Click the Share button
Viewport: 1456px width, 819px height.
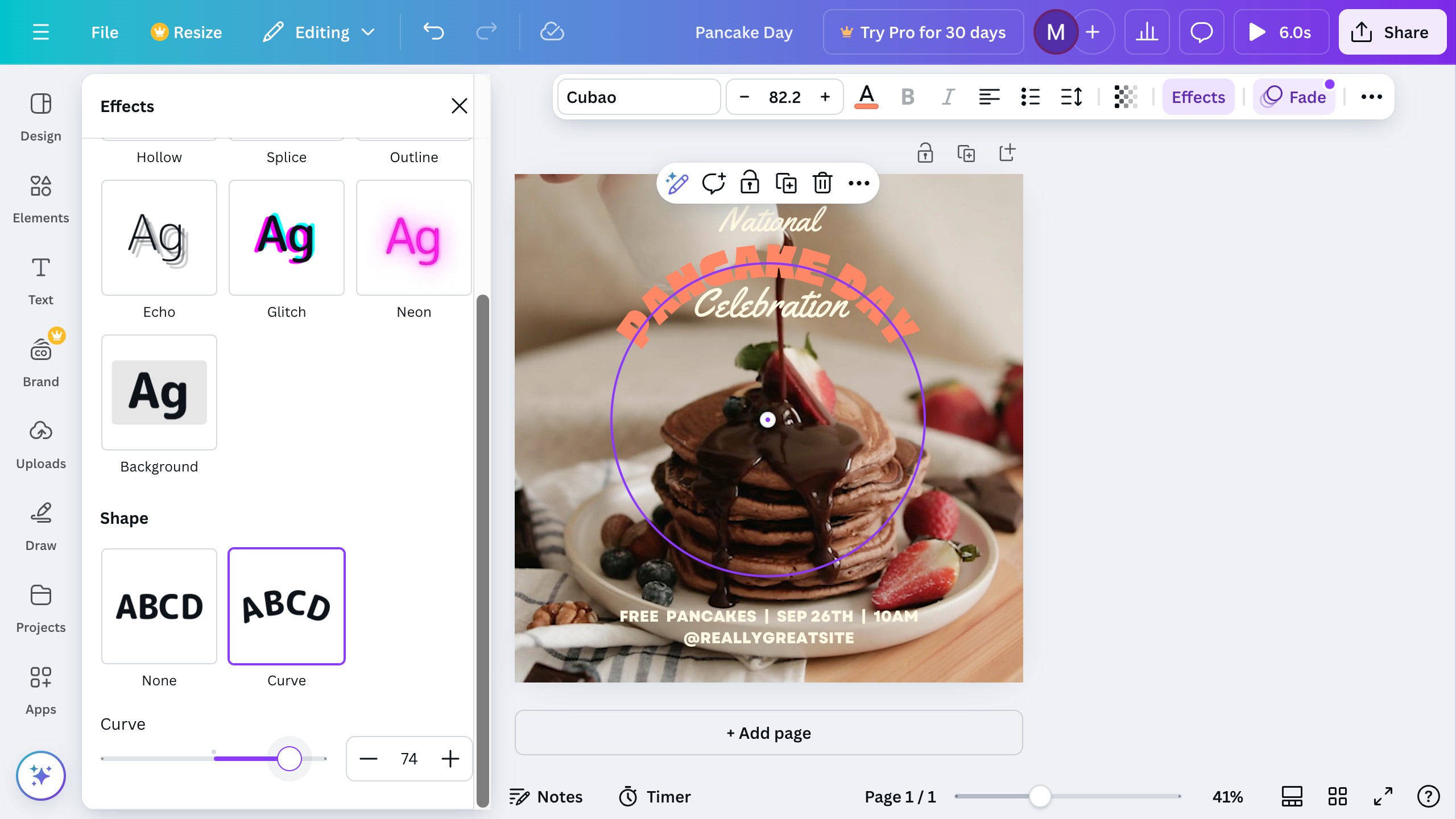1392,32
